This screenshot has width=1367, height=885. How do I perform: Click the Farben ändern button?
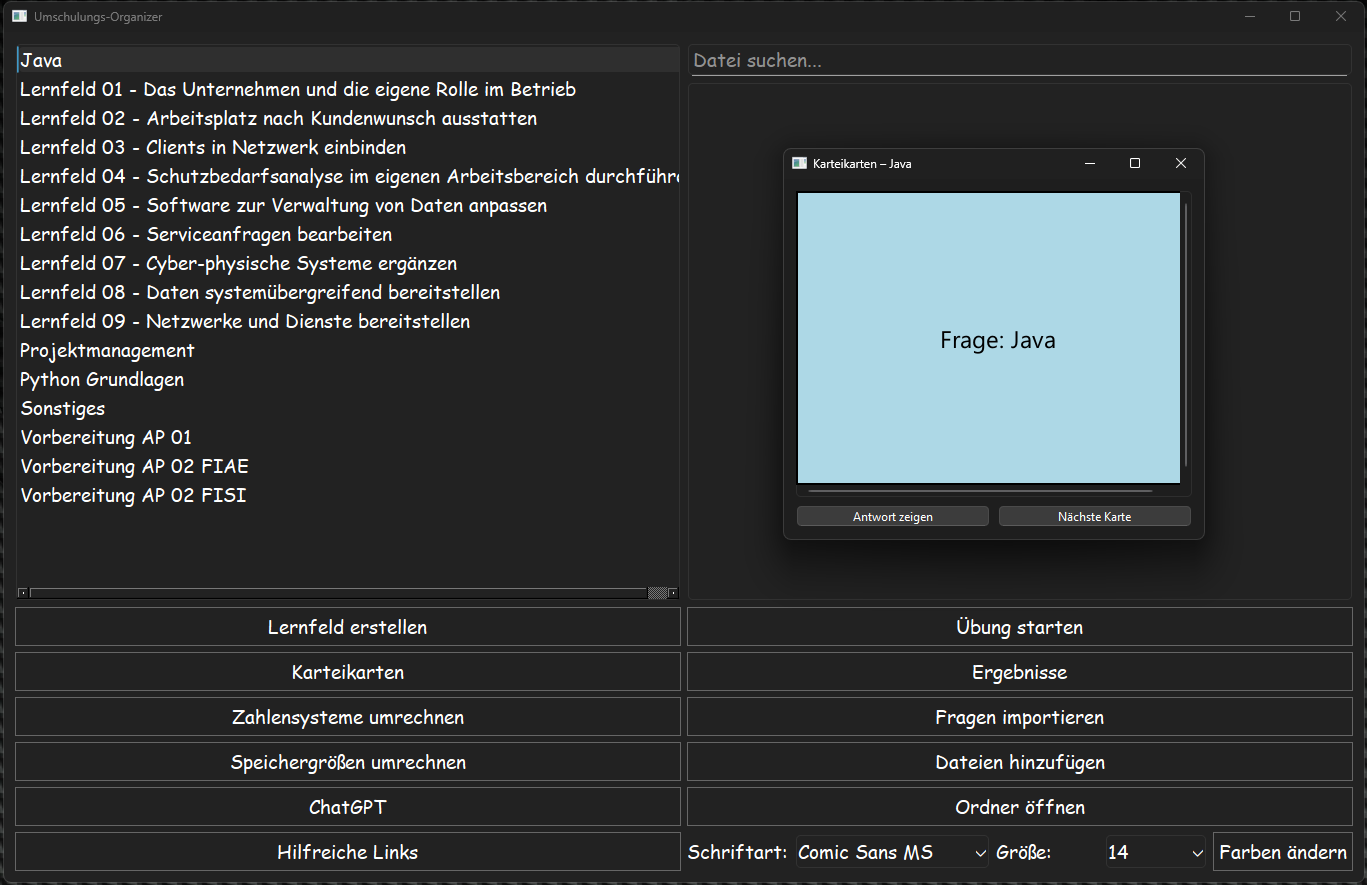coord(1283,852)
